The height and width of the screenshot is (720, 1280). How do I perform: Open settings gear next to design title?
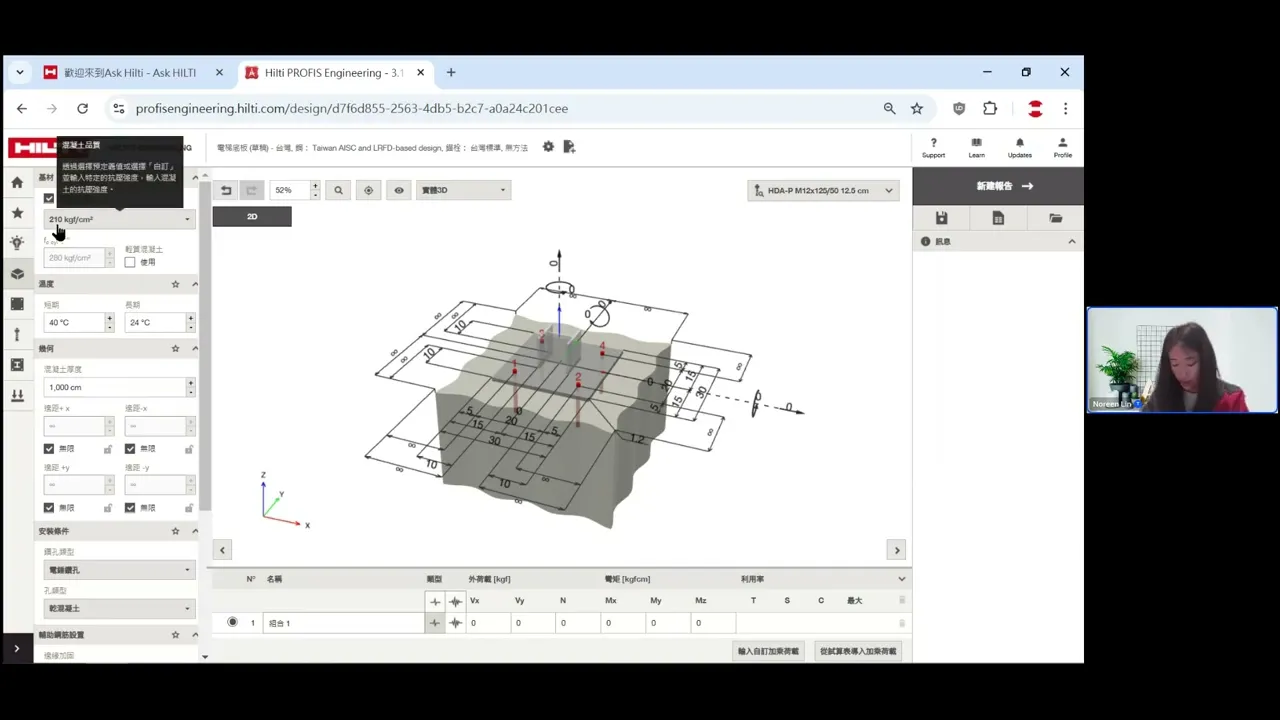548,147
